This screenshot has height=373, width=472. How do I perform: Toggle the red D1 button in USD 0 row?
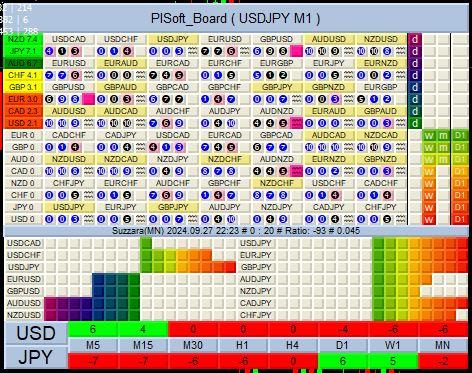(x=460, y=219)
